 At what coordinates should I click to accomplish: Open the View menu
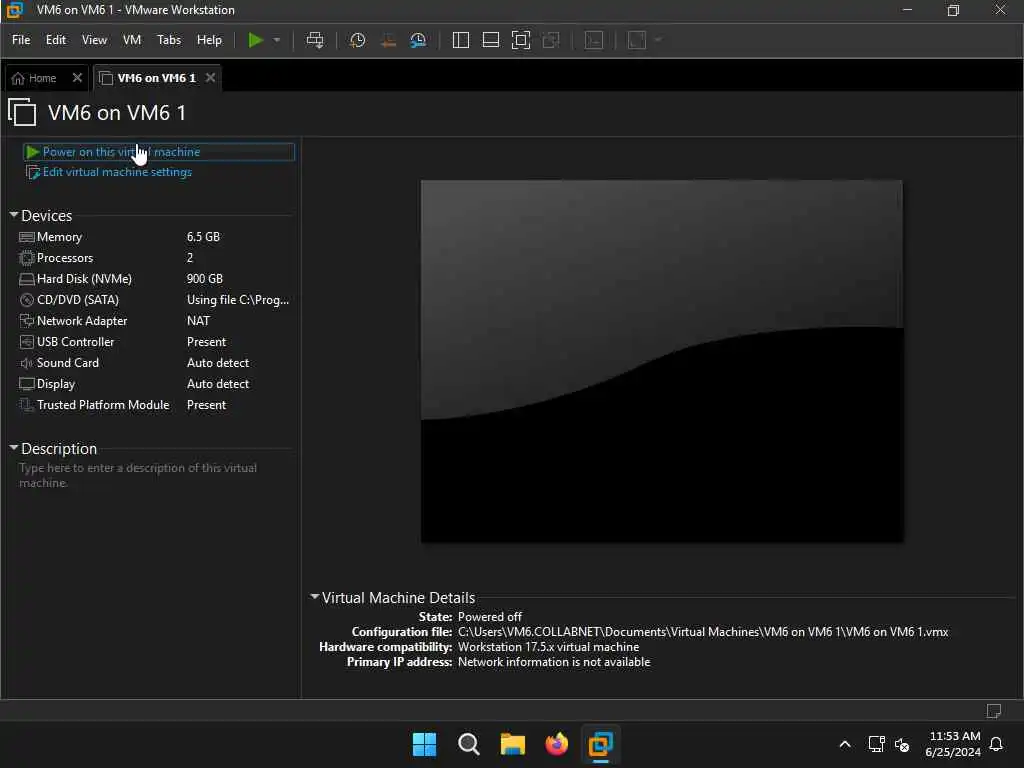point(94,40)
